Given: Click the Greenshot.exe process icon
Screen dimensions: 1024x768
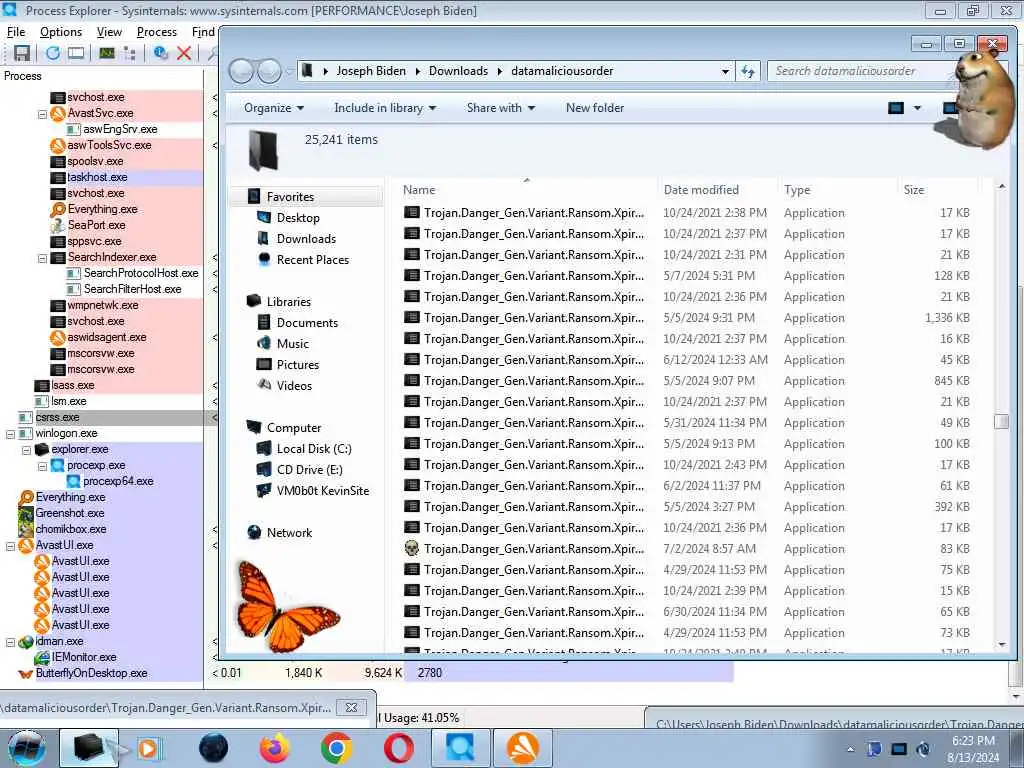Looking at the screenshot, I should (25, 513).
